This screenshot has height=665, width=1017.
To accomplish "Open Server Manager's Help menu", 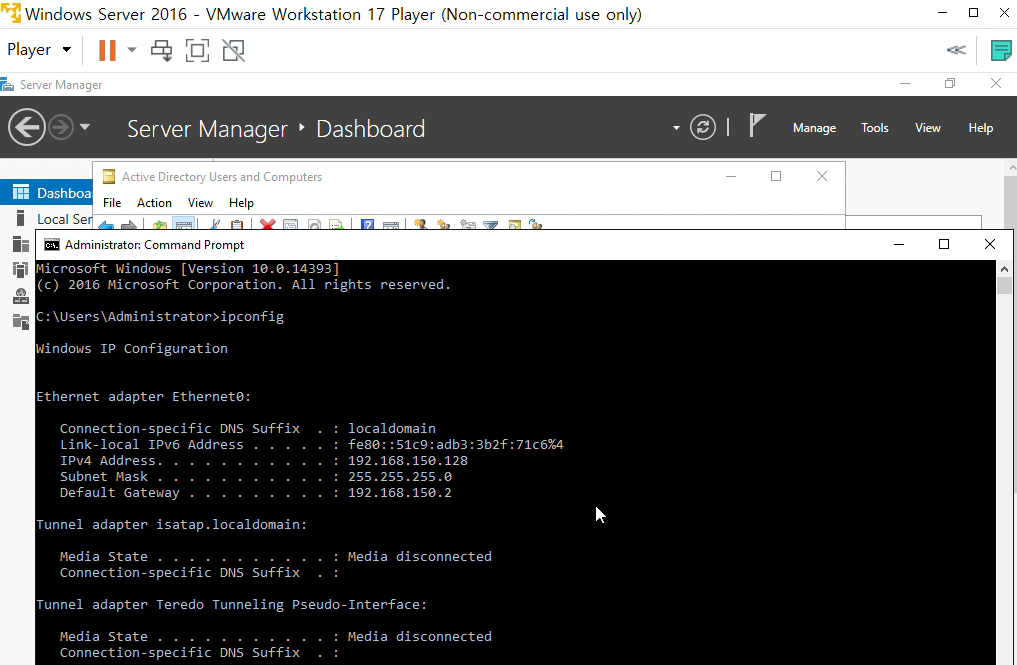I will [x=980, y=128].
